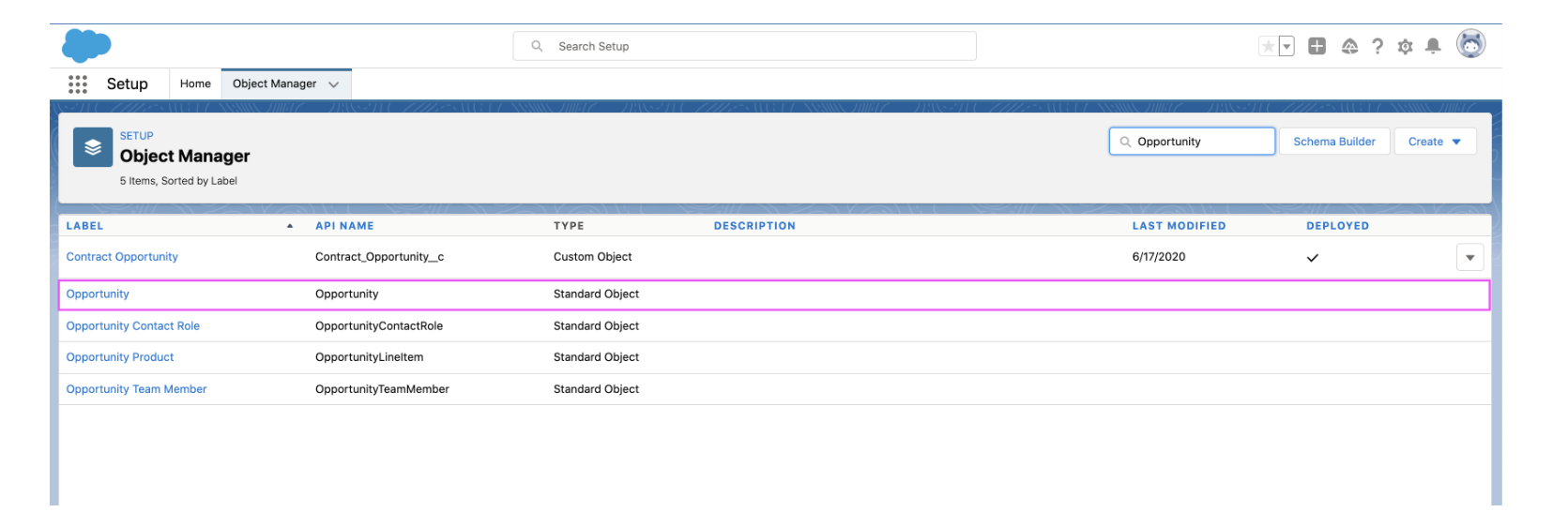Click the Contract_Opportunity__c API name
1568x527 pixels.
tap(379, 257)
